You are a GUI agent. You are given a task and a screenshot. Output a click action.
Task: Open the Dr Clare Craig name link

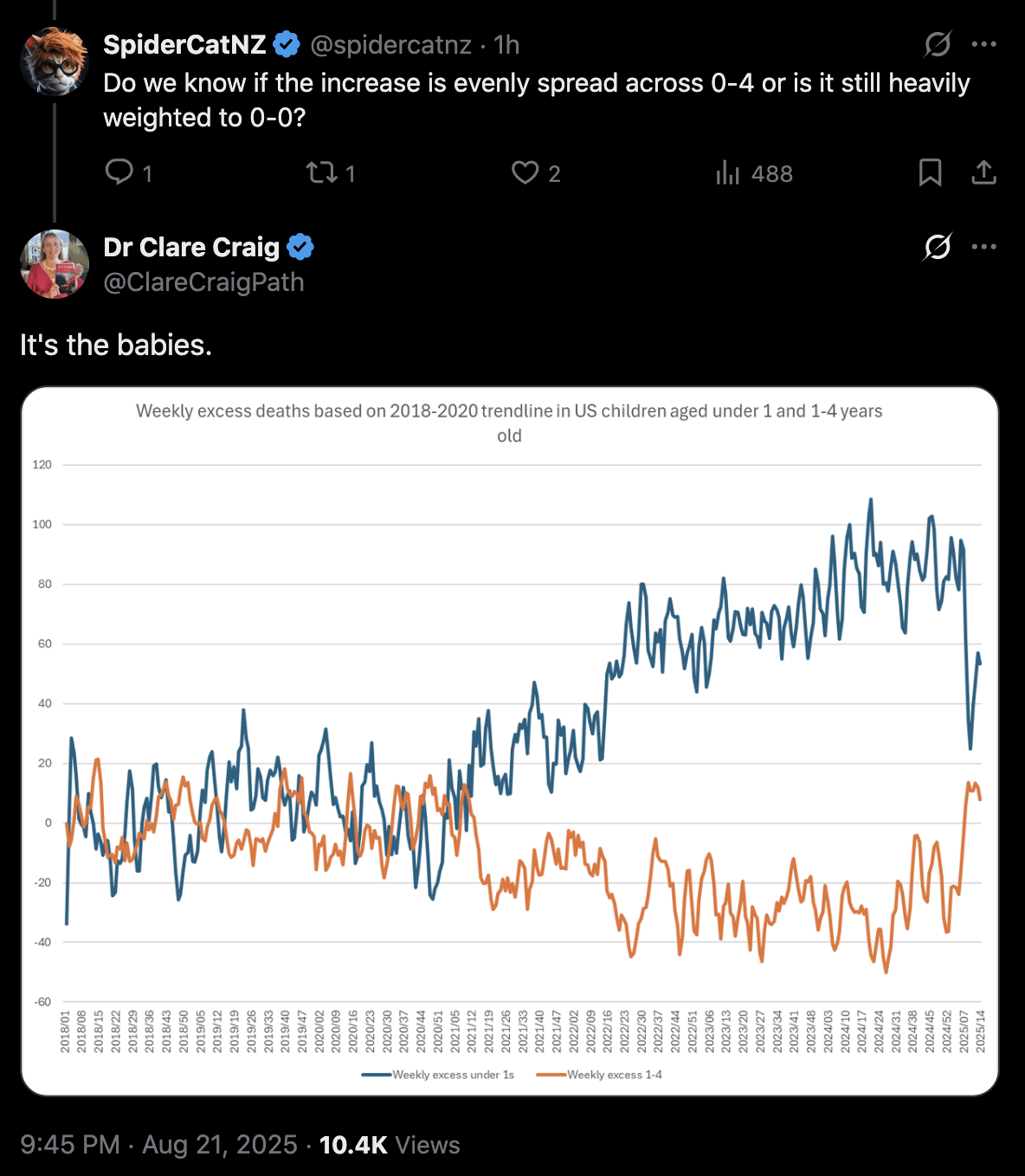(191, 248)
